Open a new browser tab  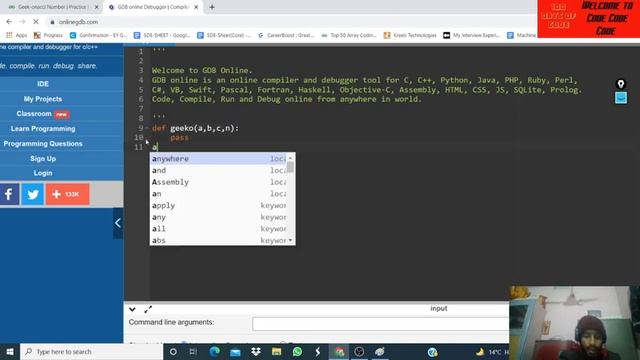212,7
